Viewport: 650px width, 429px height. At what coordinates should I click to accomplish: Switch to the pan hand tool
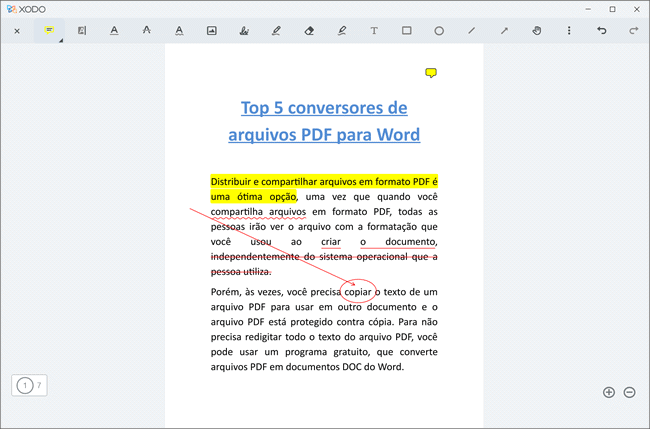[537, 31]
